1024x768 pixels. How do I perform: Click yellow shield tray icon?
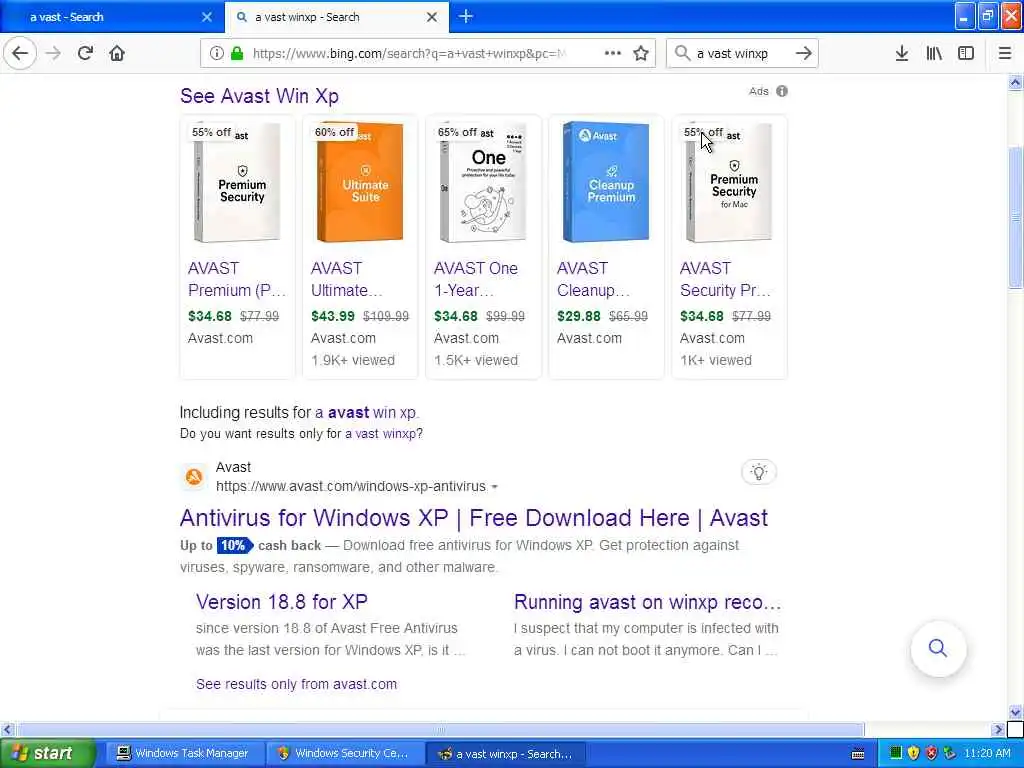(913, 753)
